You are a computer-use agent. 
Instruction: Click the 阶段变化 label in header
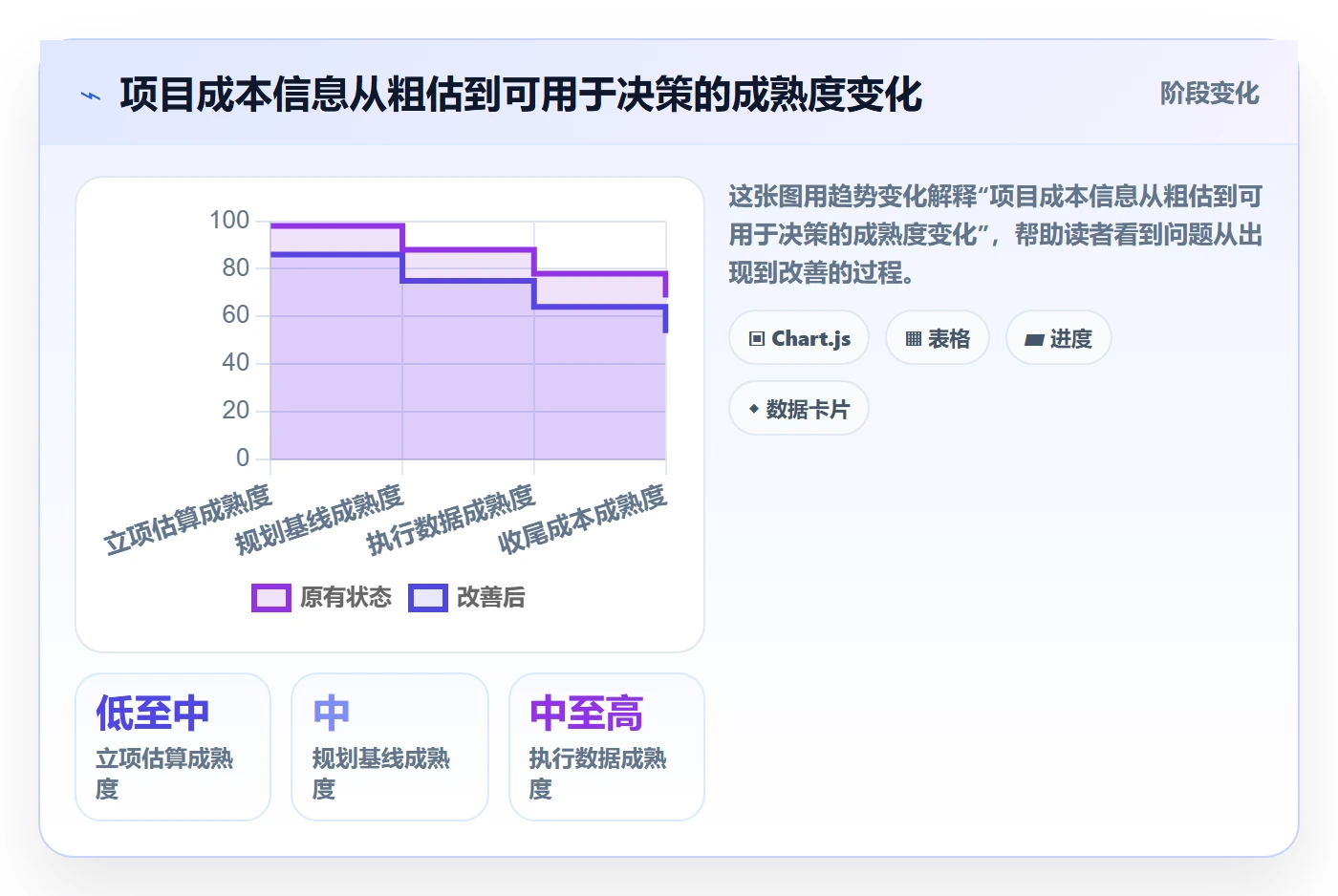(x=1209, y=94)
